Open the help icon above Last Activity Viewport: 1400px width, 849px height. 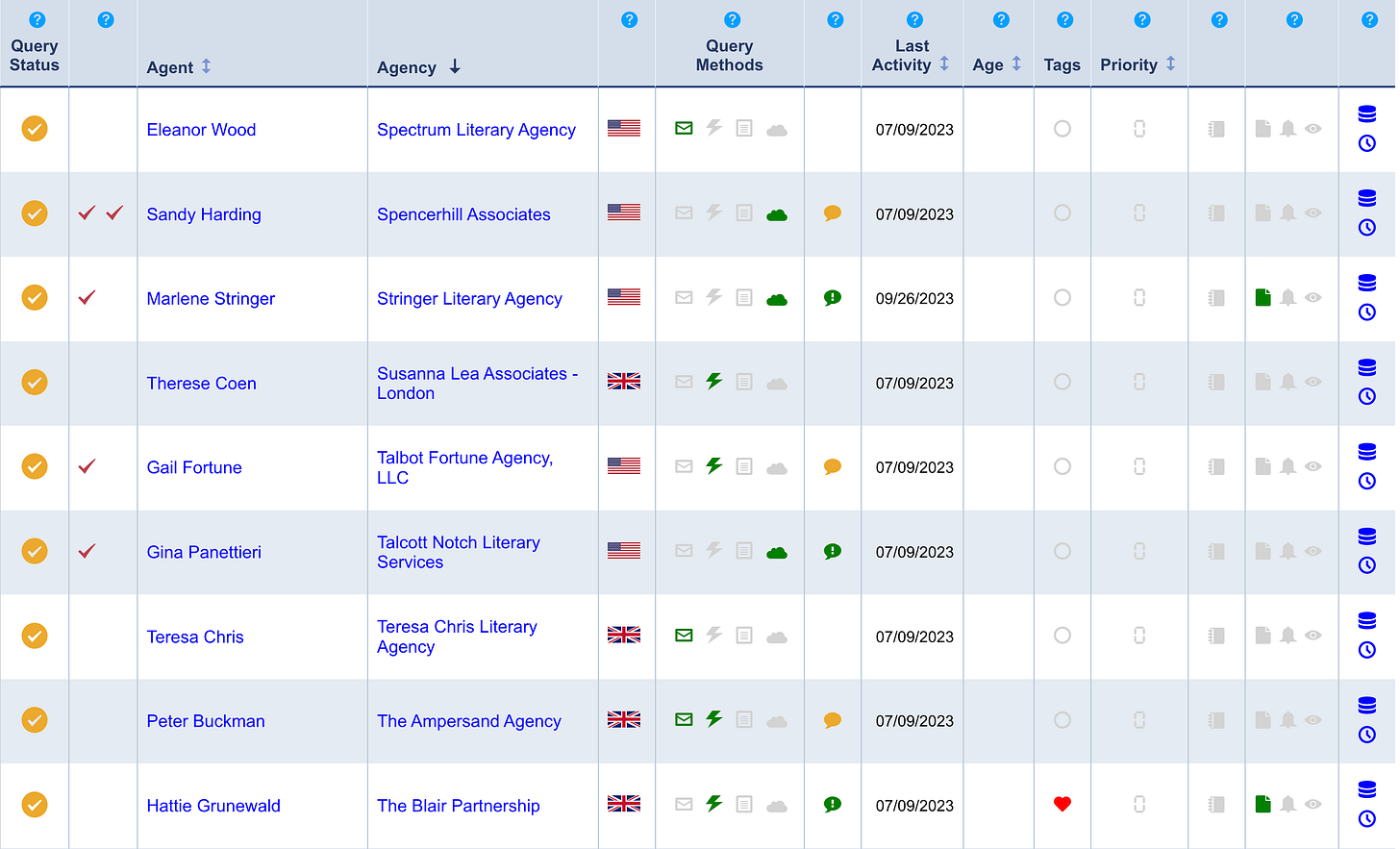tap(914, 19)
